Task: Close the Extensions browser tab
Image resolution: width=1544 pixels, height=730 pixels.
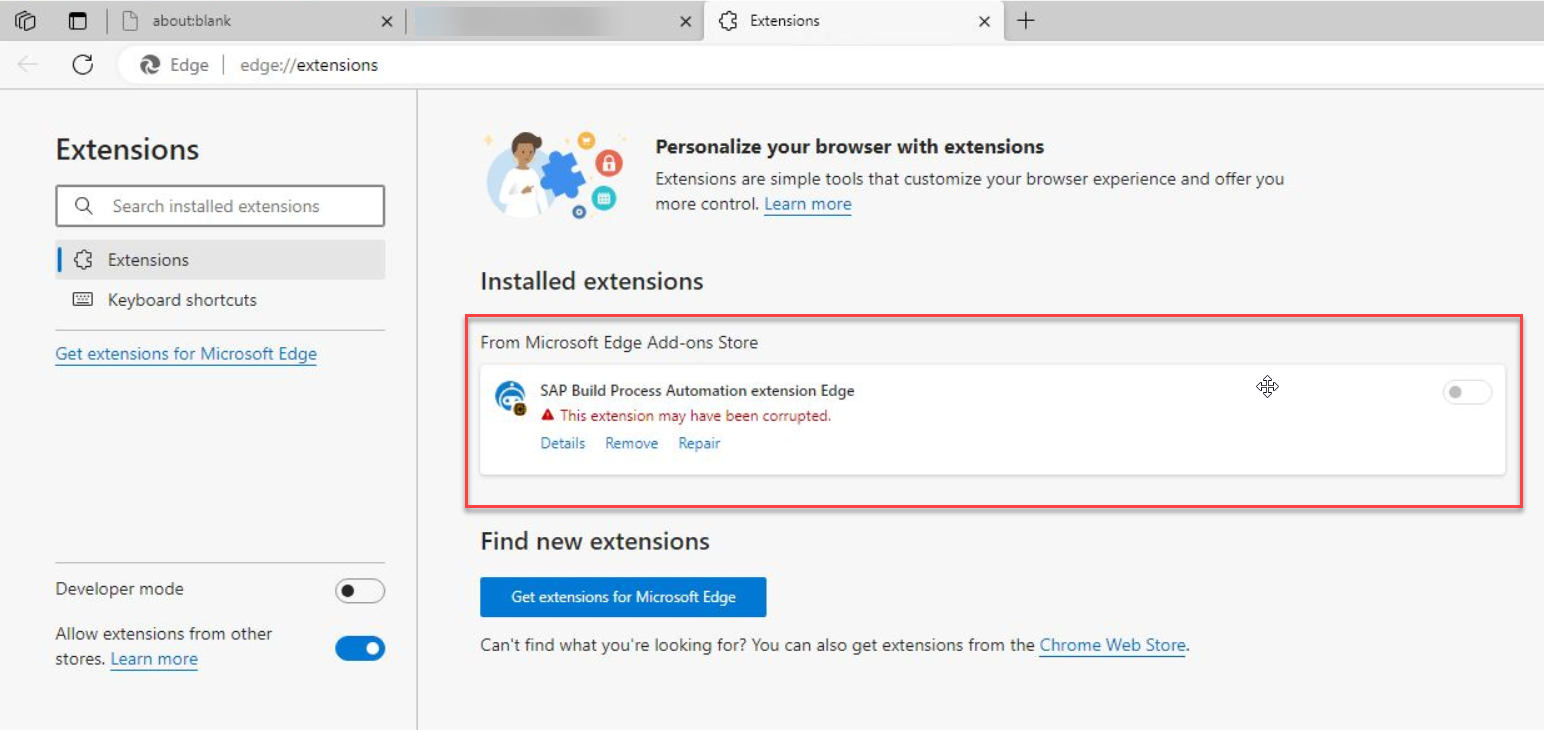Action: point(984,21)
